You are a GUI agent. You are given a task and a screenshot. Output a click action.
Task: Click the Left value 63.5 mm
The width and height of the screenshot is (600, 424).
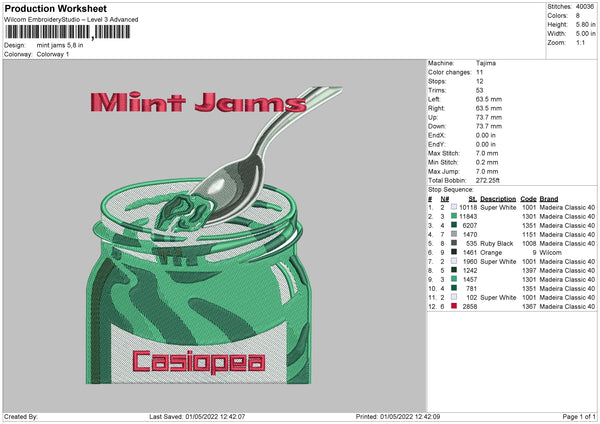(x=489, y=99)
